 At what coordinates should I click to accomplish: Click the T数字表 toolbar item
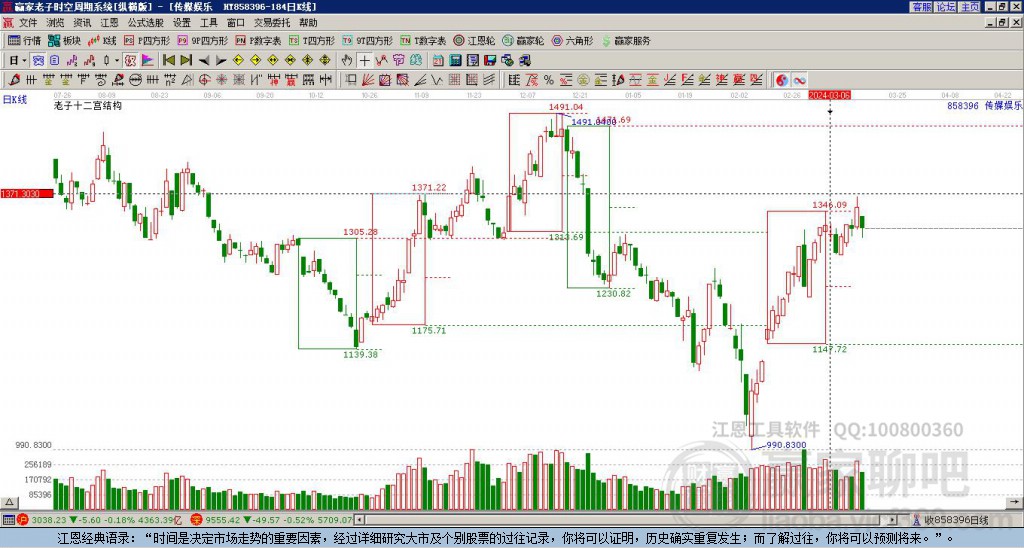[x=423, y=40]
